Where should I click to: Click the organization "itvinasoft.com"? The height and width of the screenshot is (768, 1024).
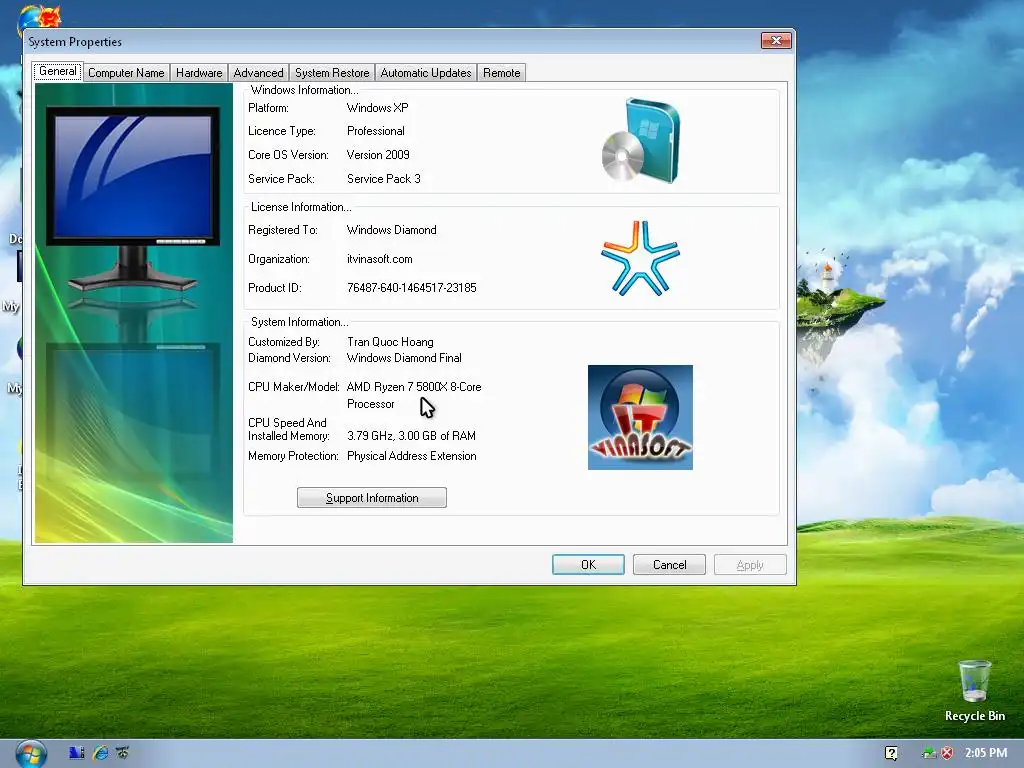tap(379, 259)
